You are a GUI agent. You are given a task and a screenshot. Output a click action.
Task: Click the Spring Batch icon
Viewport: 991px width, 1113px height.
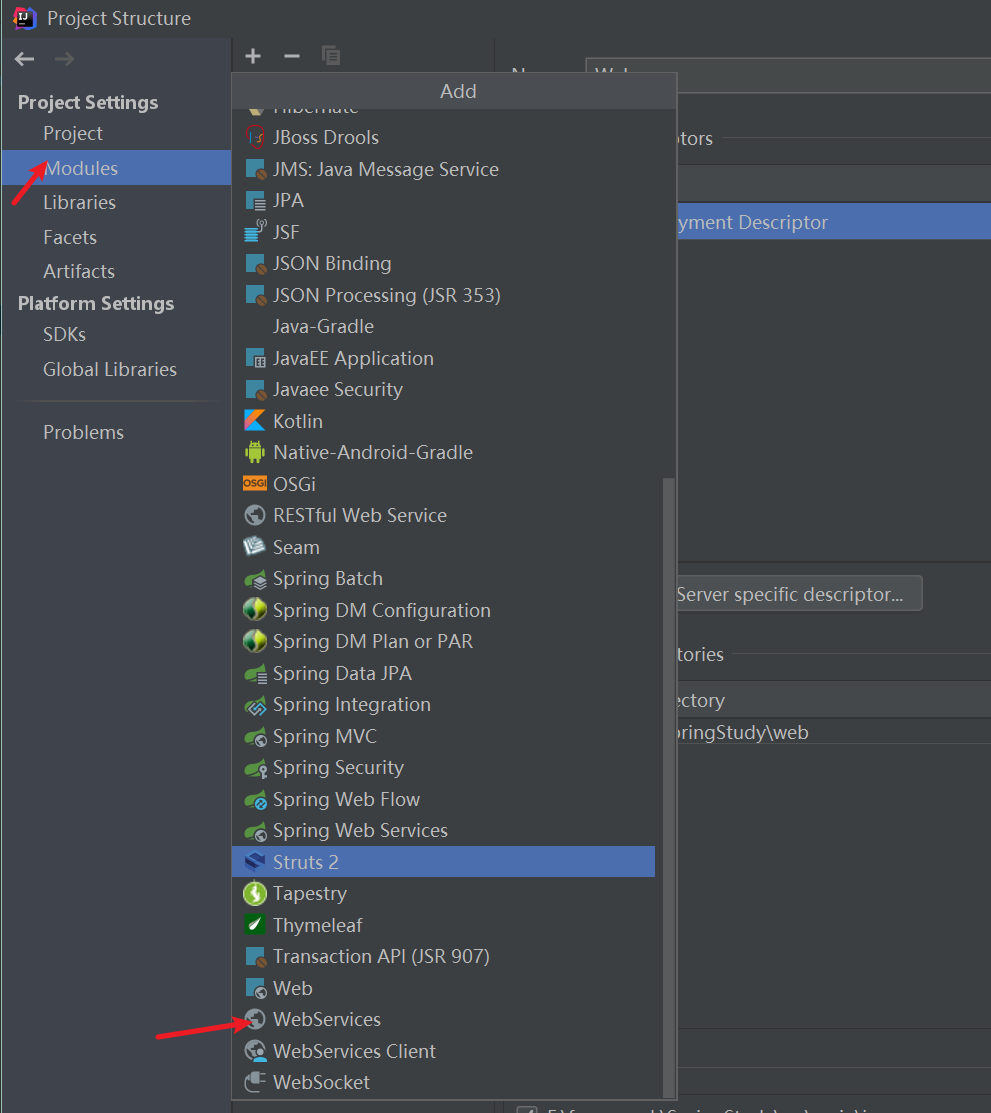pyautogui.click(x=255, y=579)
